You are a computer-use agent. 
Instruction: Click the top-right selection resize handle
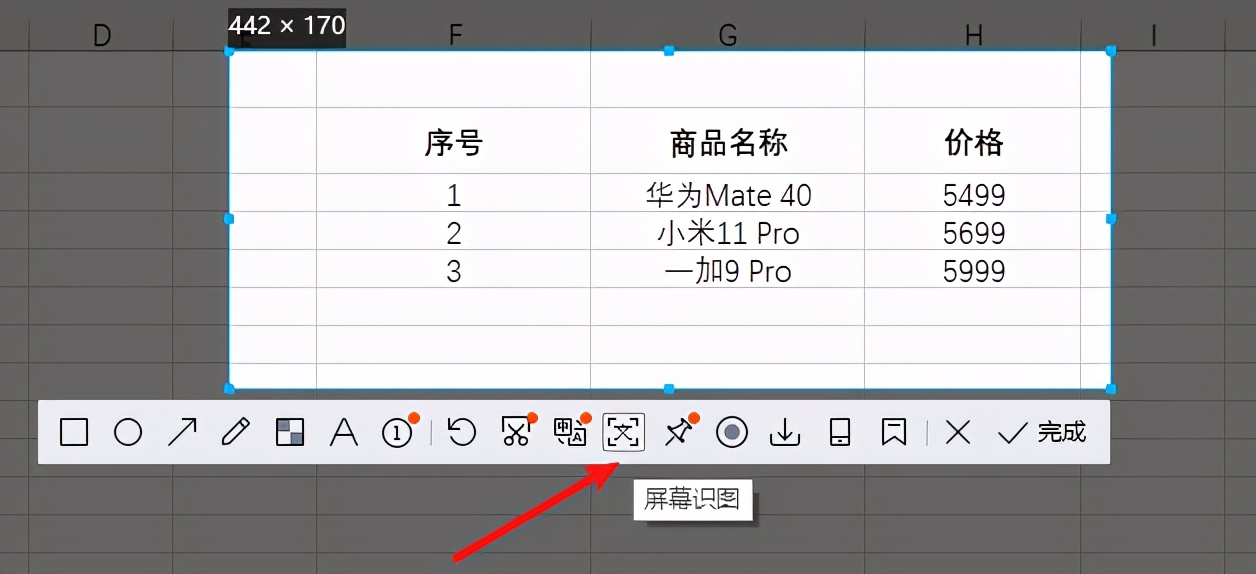click(1110, 50)
